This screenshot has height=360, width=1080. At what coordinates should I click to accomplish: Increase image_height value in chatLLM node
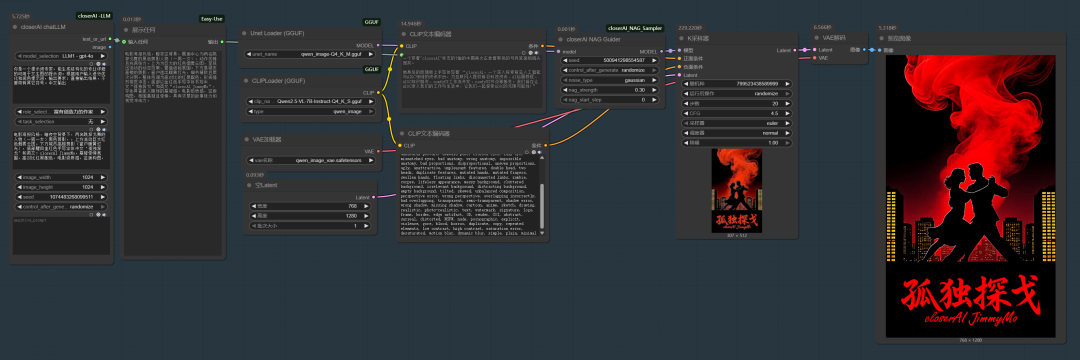[104, 187]
